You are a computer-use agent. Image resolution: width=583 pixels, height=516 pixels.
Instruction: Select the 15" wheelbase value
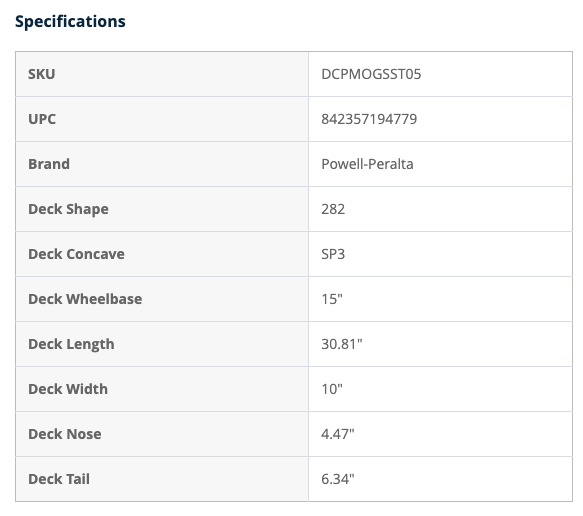[332, 299]
